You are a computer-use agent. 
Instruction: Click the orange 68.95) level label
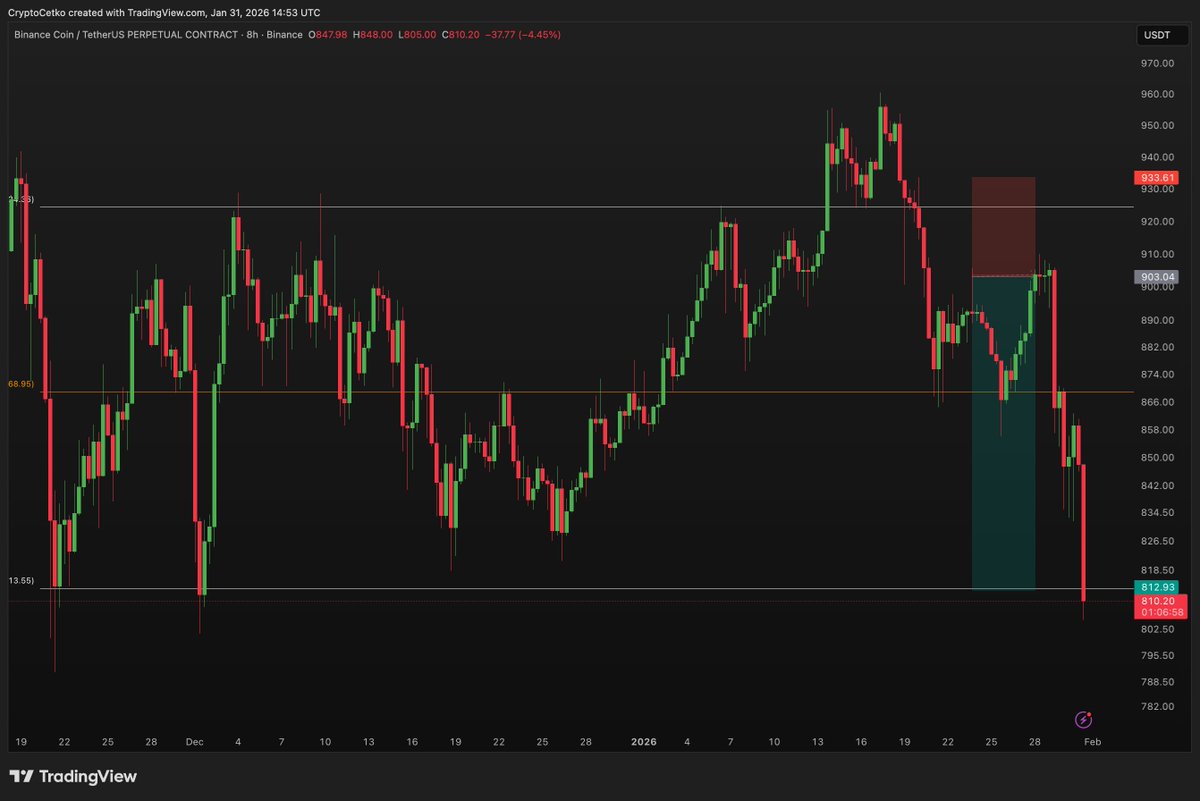pos(21,384)
